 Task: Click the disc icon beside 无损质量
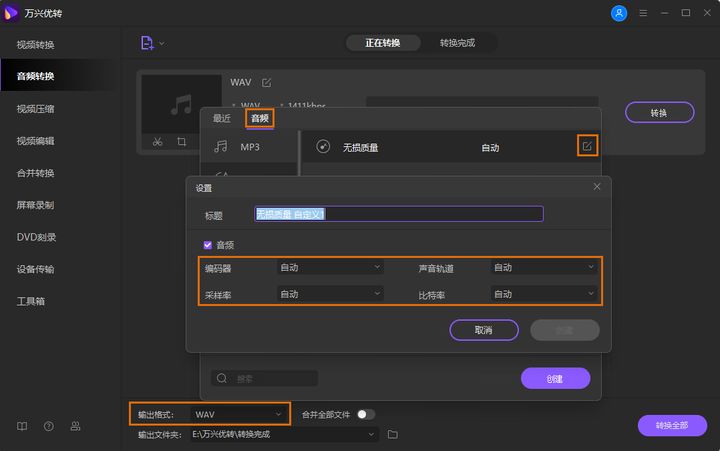click(x=323, y=147)
